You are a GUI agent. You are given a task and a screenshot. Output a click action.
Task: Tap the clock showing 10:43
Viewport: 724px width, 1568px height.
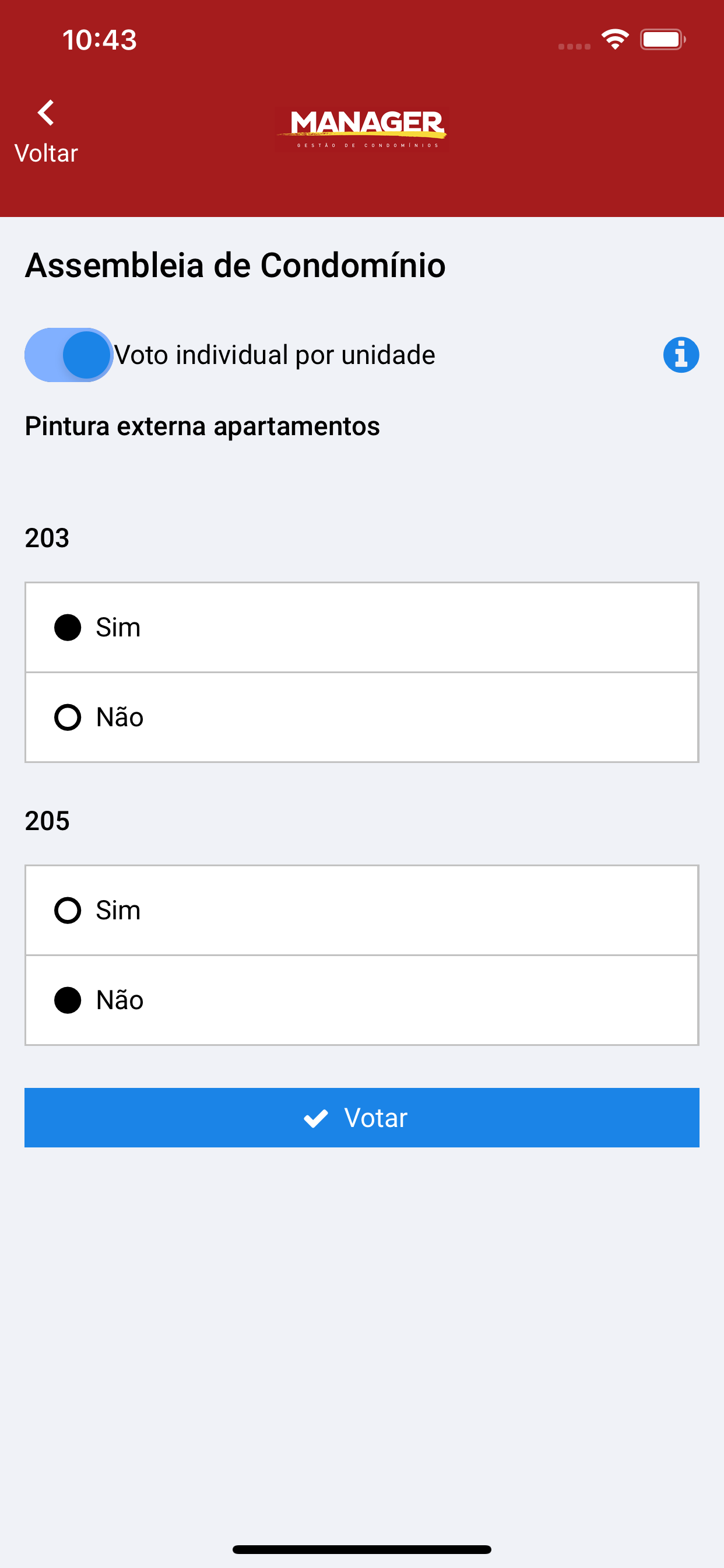(100, 40)
